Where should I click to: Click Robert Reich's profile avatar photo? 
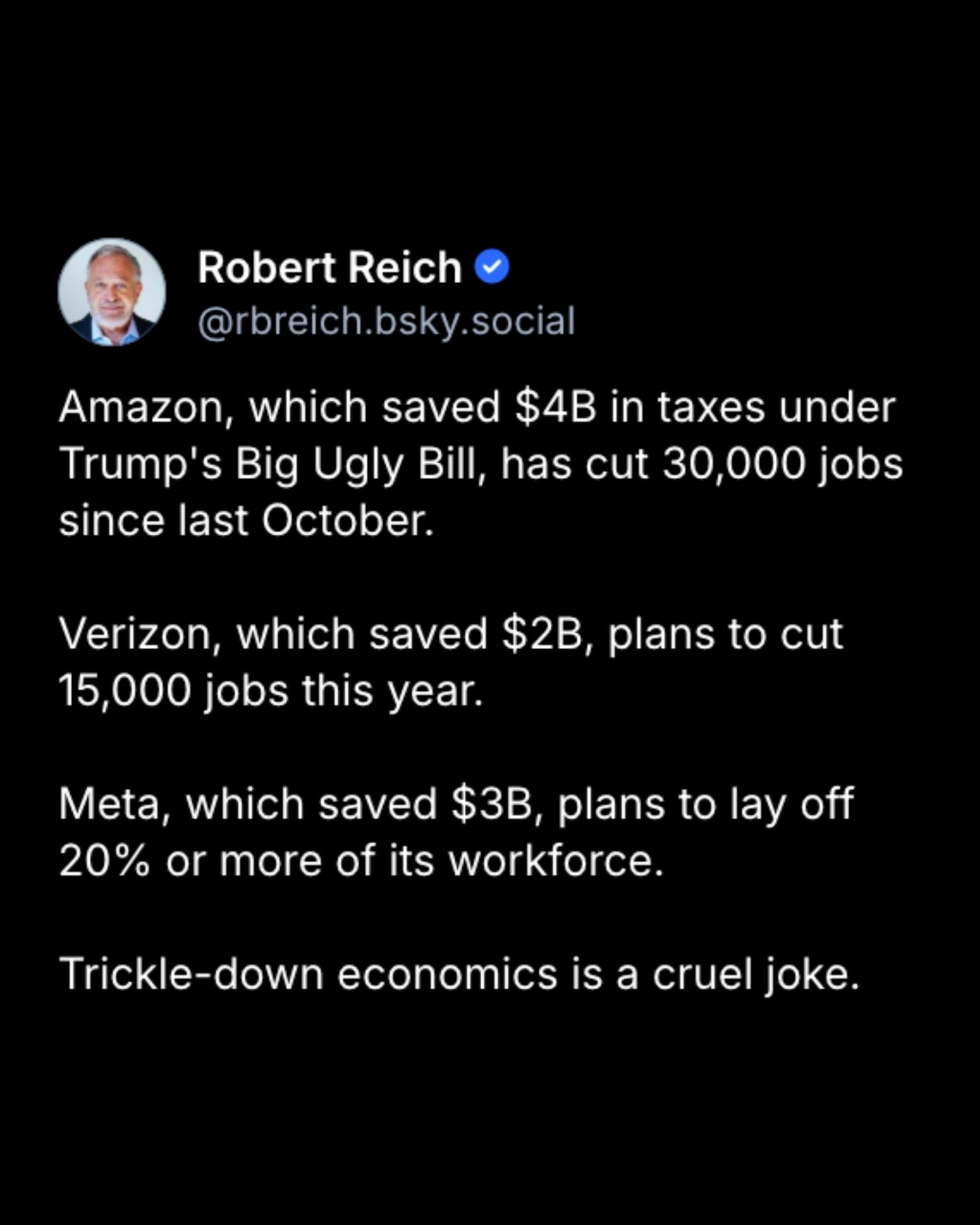112,292
